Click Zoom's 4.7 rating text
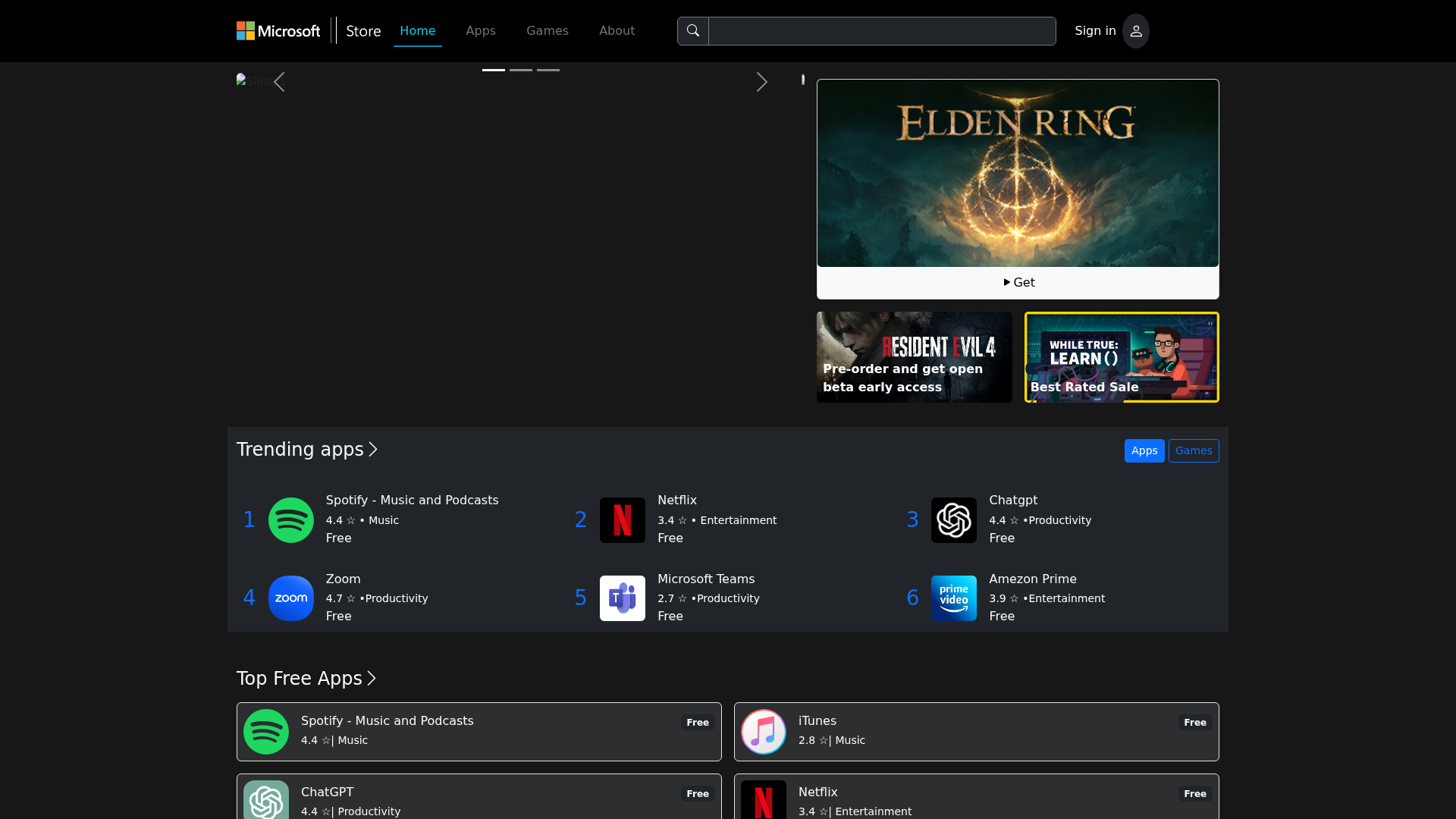This screenshot has width=1456, height=819. [x=377, y=598]
